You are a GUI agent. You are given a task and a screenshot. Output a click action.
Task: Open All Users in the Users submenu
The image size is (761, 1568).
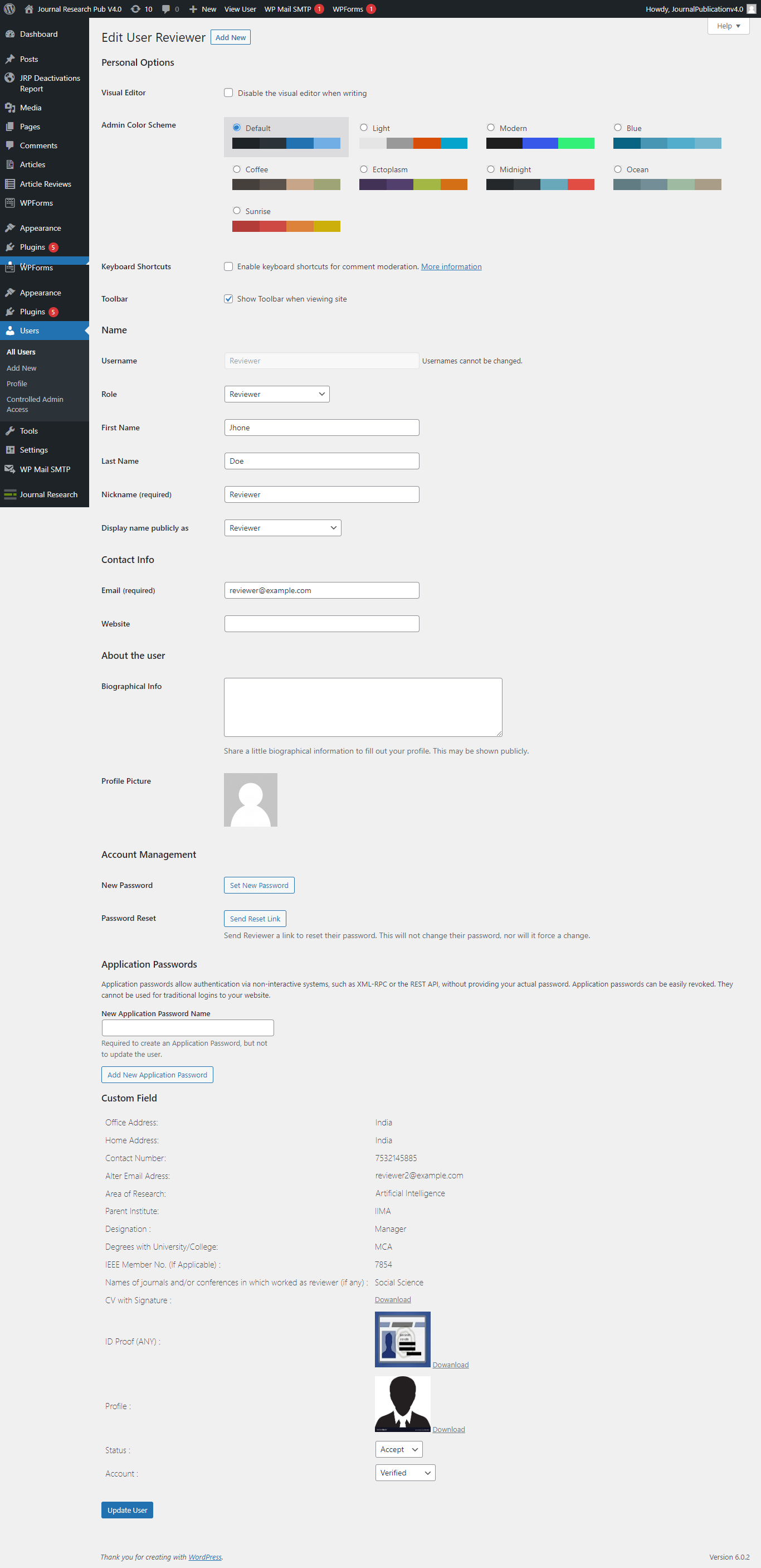tap(21, 352)
